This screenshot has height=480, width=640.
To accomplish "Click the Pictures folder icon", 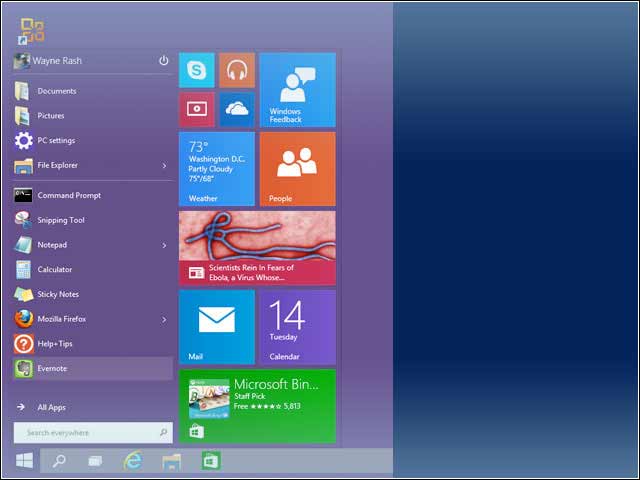I will pyautogui.click(x=22, y=116).
